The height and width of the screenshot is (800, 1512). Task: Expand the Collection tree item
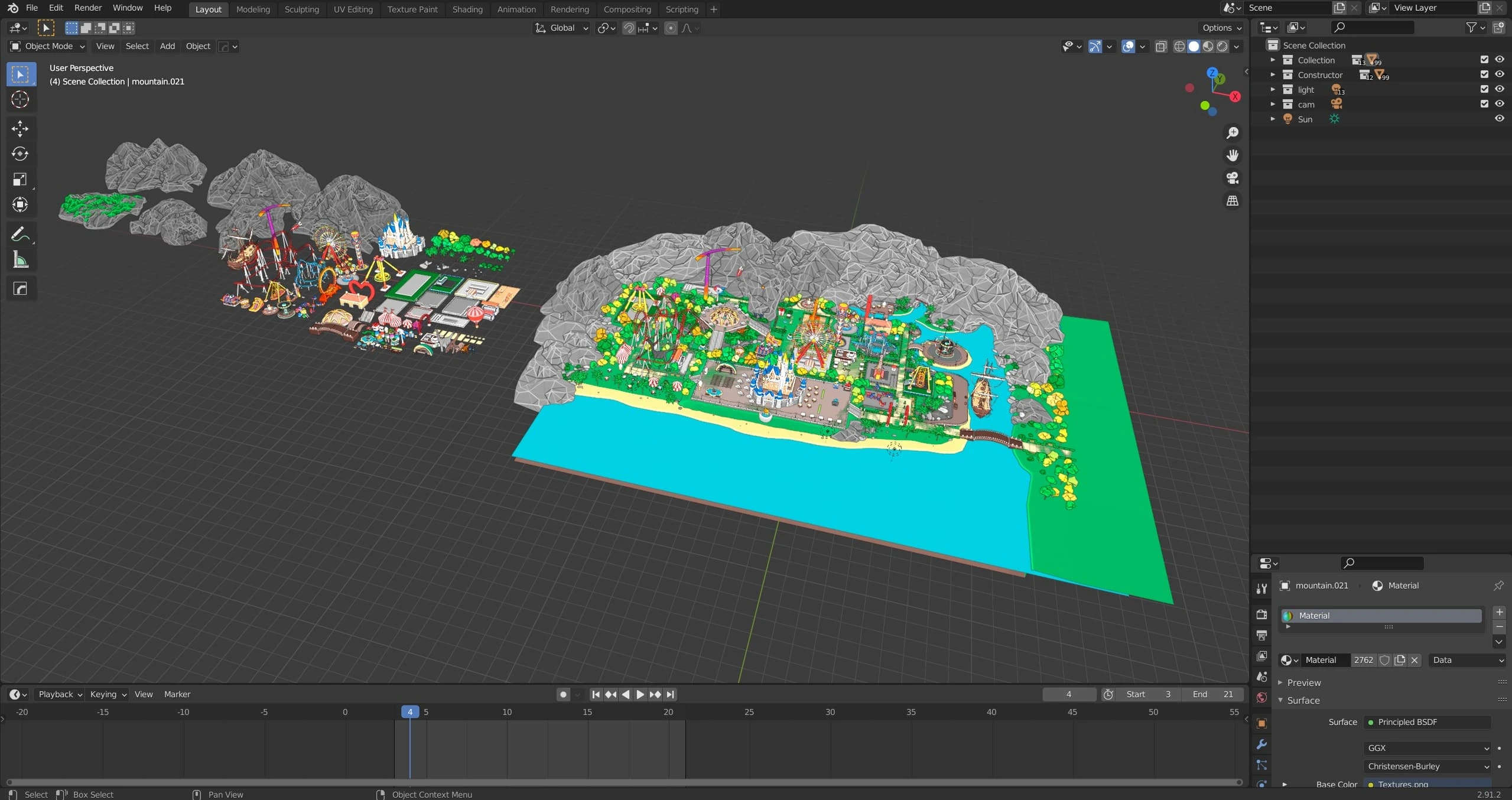point(1273,60)
